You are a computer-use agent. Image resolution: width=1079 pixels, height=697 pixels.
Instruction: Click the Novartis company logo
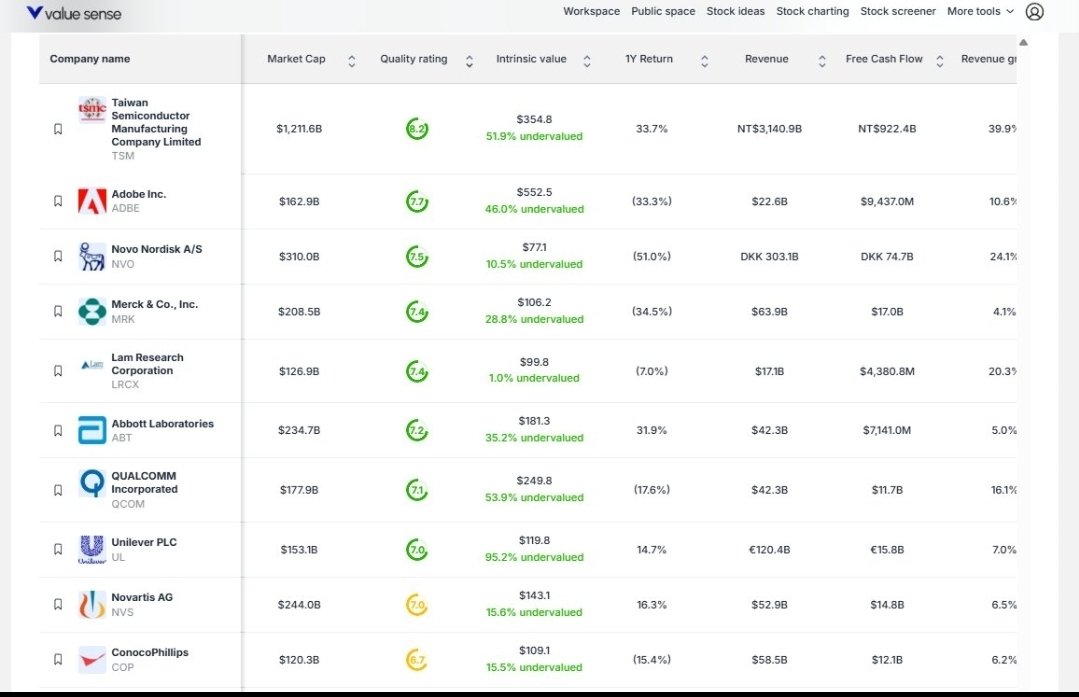pos(92,604)
